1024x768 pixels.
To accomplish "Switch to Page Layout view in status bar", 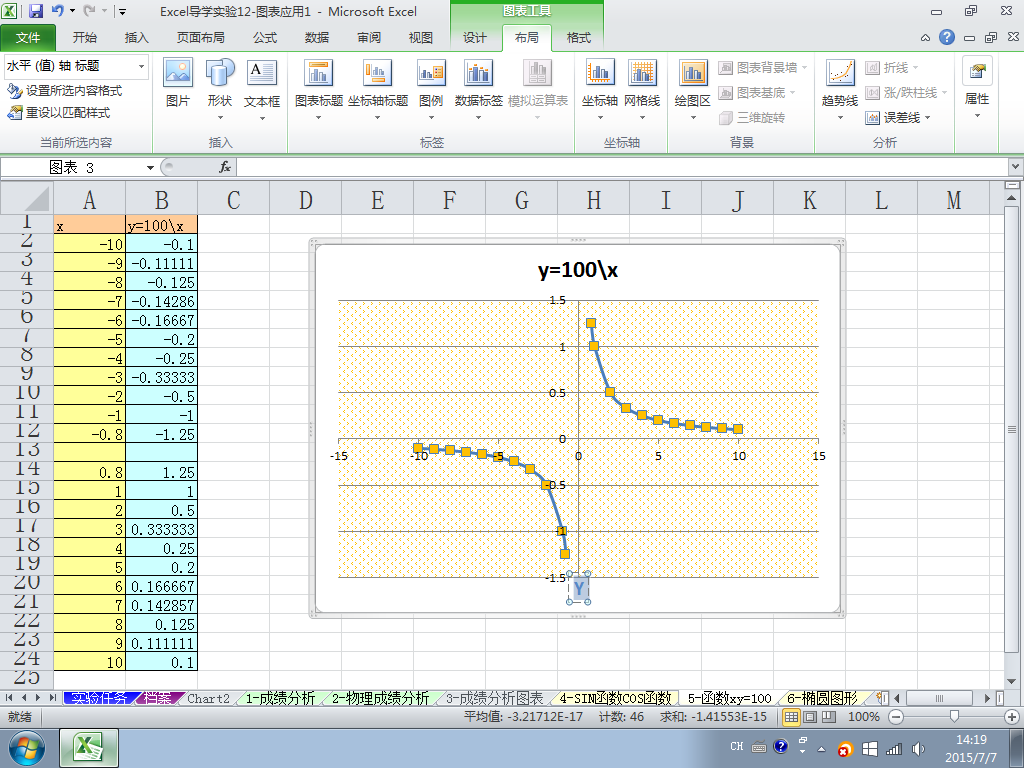I will 810,717.
